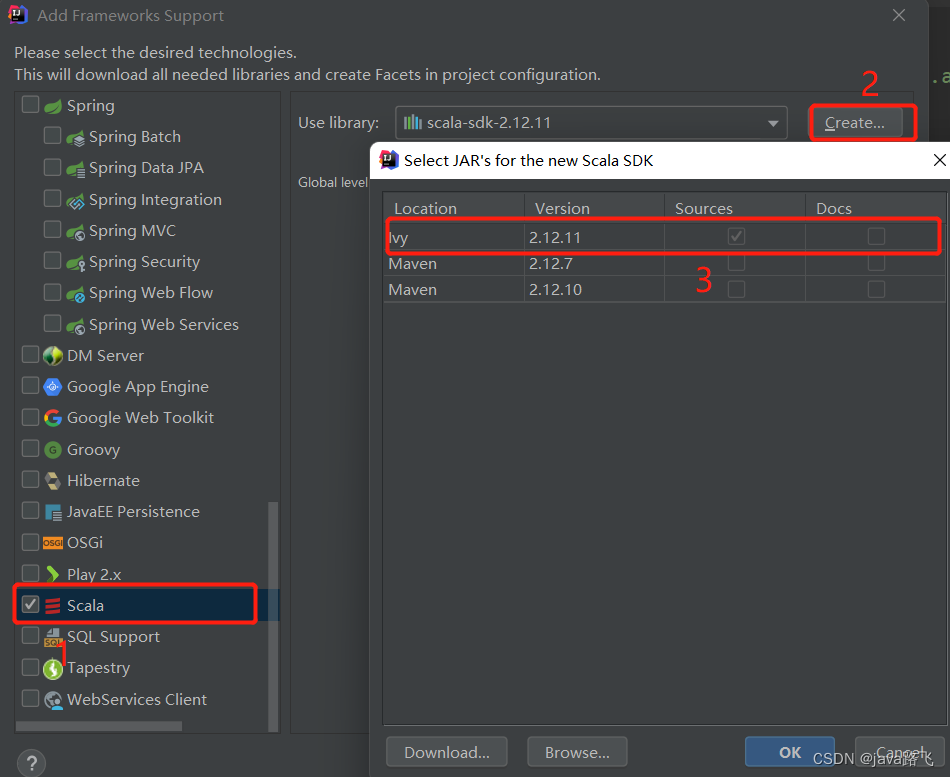Screen dimensions: 950x777
Task: Close the Add Frameworks Support dialog
Action: 899,15
